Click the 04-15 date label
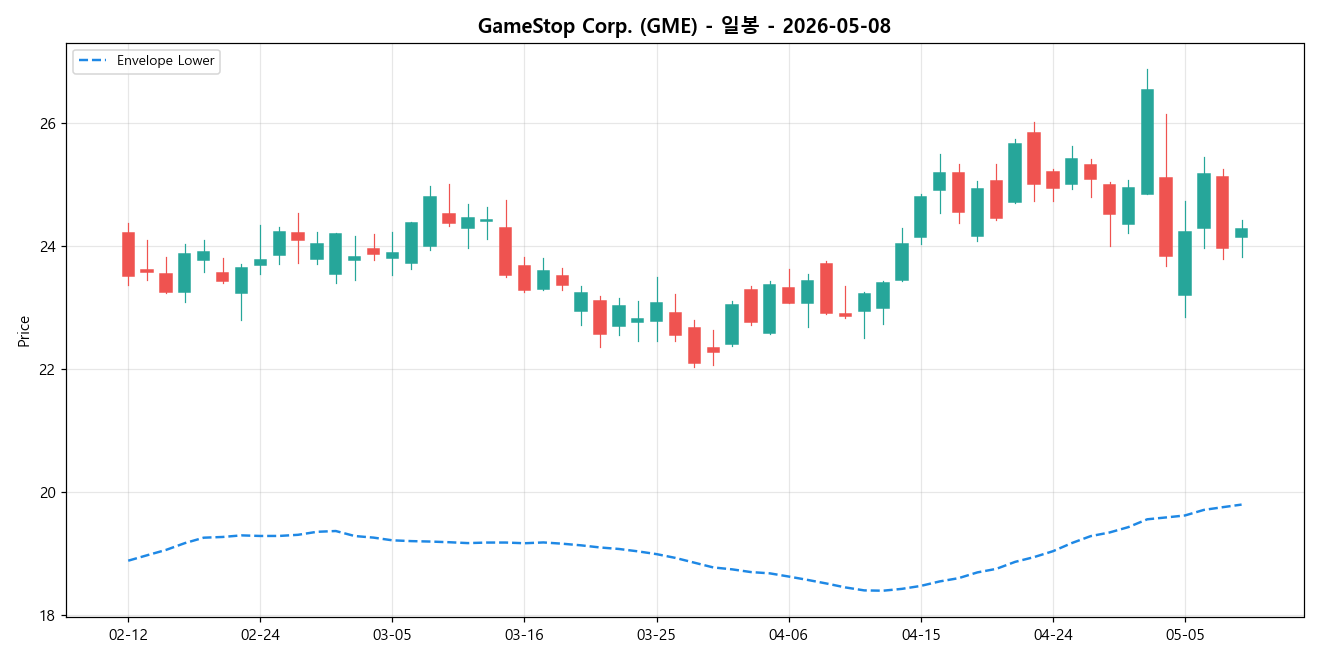The height and width of the screenshot is (660, 1320). pos(920,635)
